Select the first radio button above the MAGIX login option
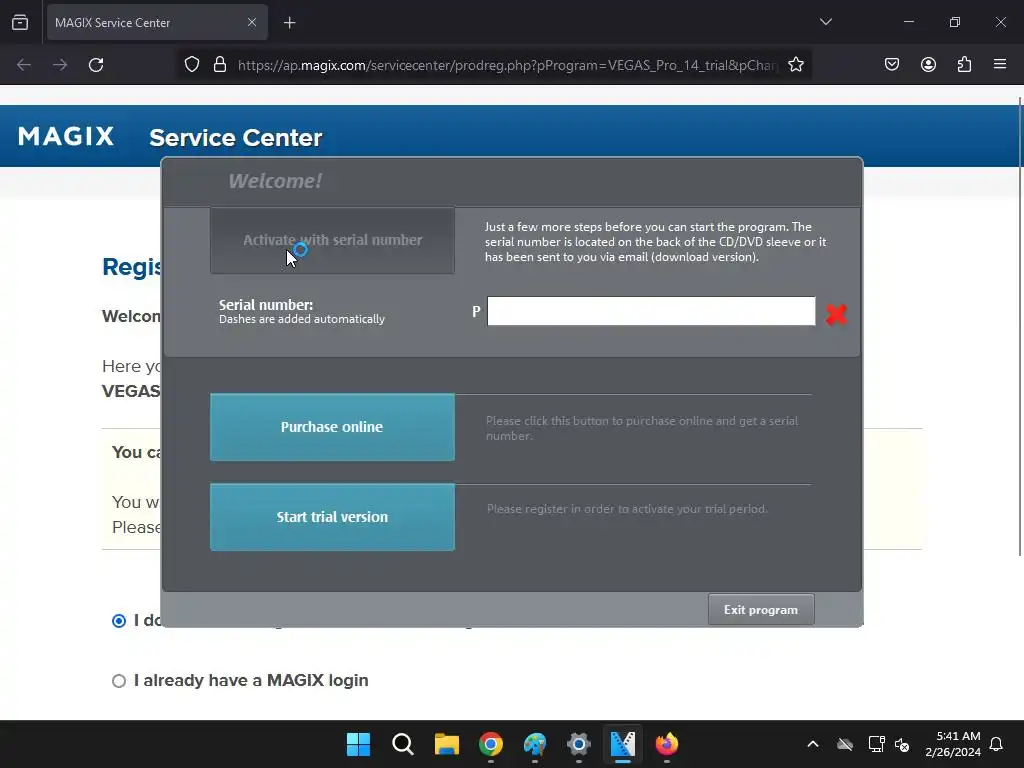The image size is (1024, 768). pos(119,620)
